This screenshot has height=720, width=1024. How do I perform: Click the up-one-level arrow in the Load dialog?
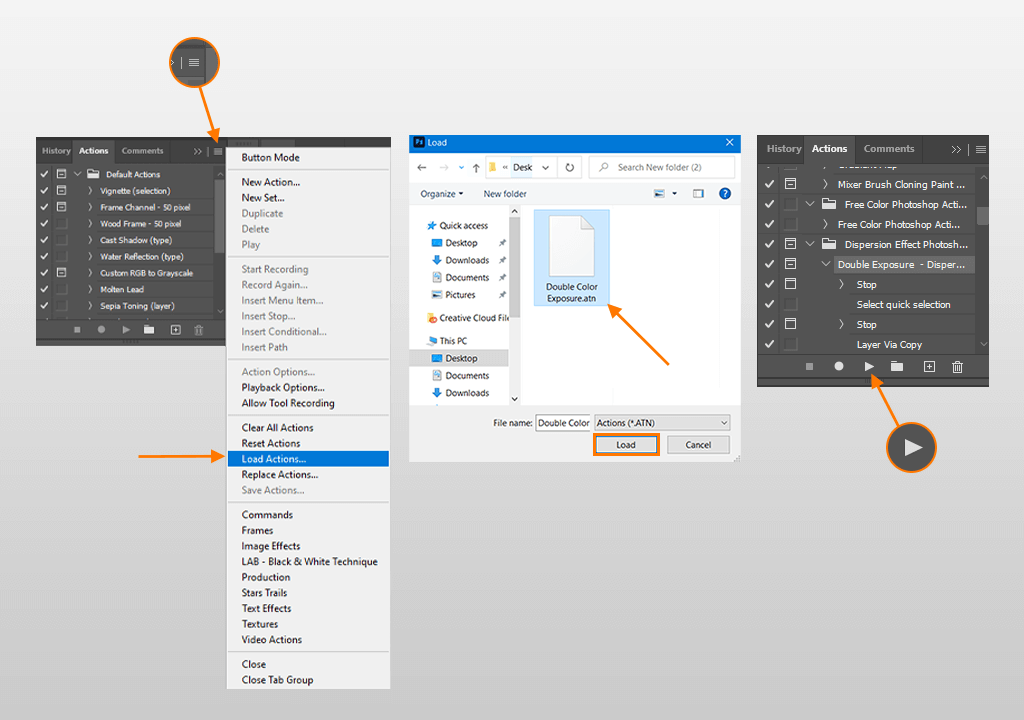[476, 168]
